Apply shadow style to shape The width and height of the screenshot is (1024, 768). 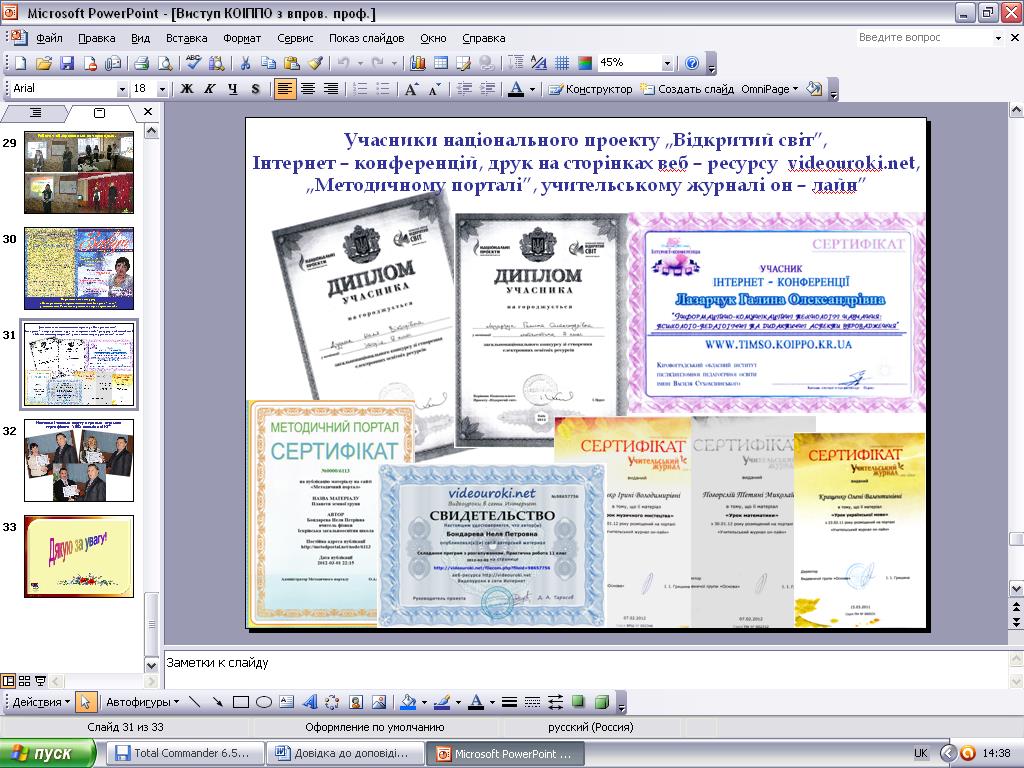click(x=579, y=703)
